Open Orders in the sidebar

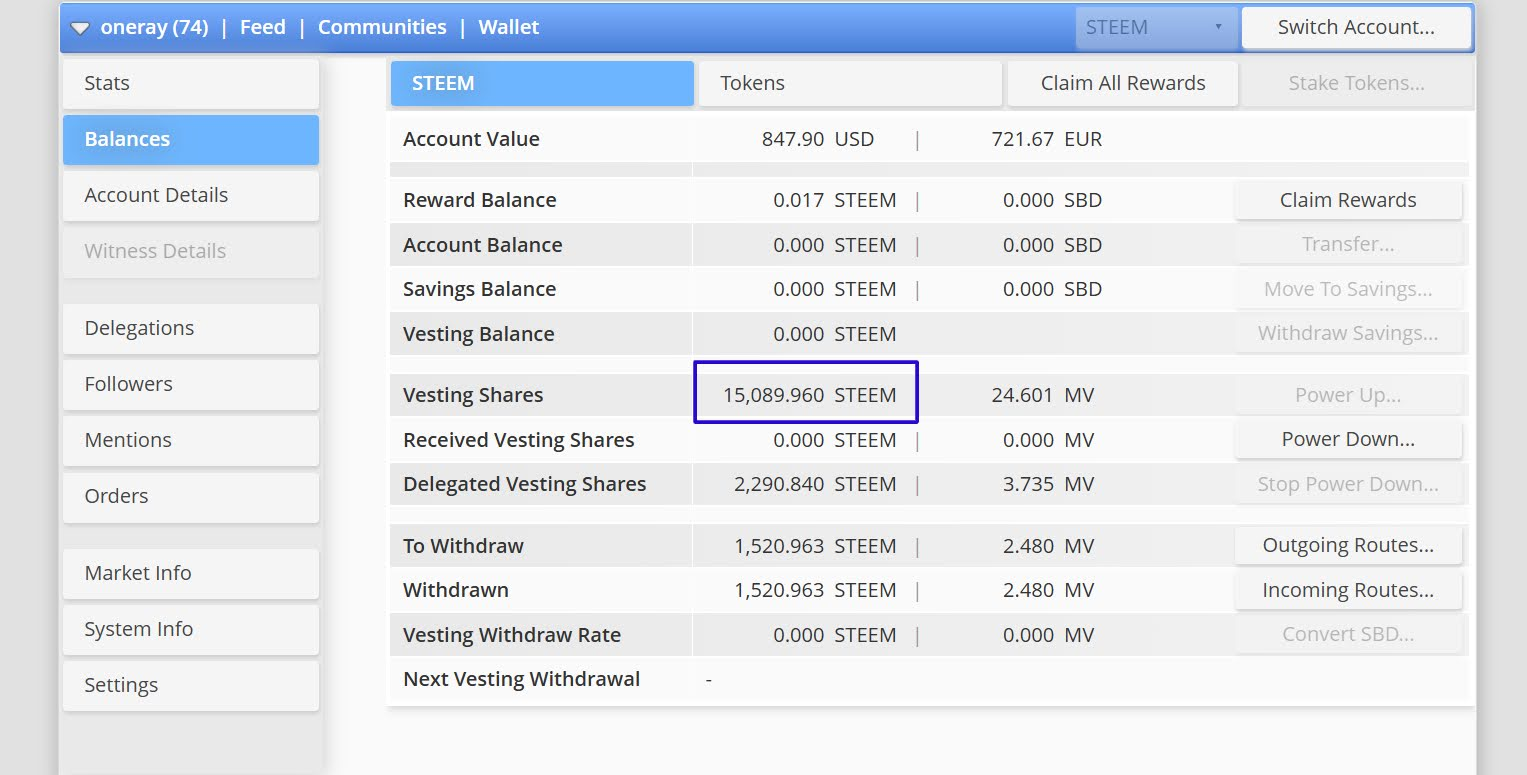point(191,497)
